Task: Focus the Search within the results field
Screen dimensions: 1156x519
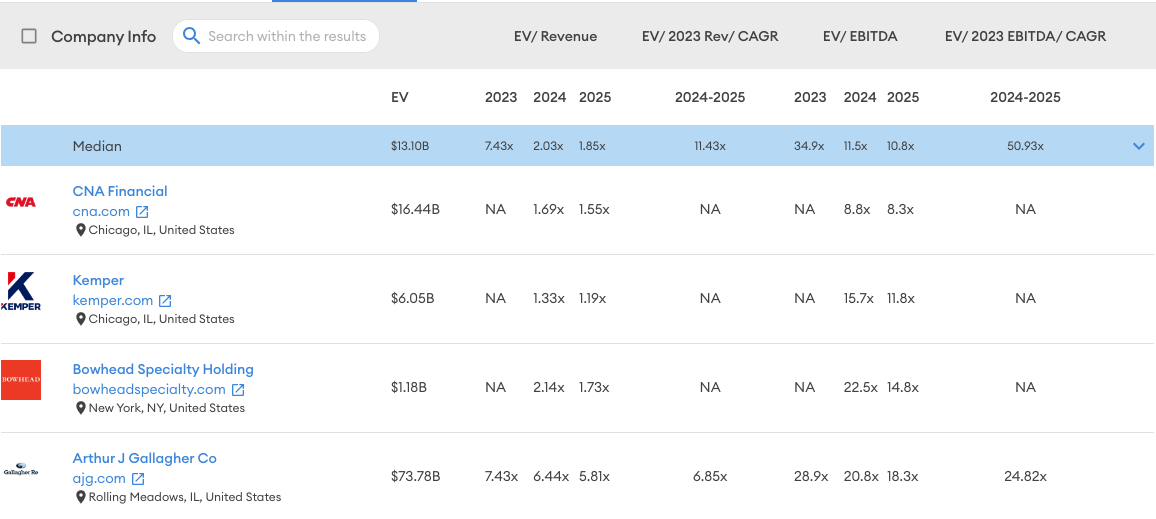Action: [276, 36]
